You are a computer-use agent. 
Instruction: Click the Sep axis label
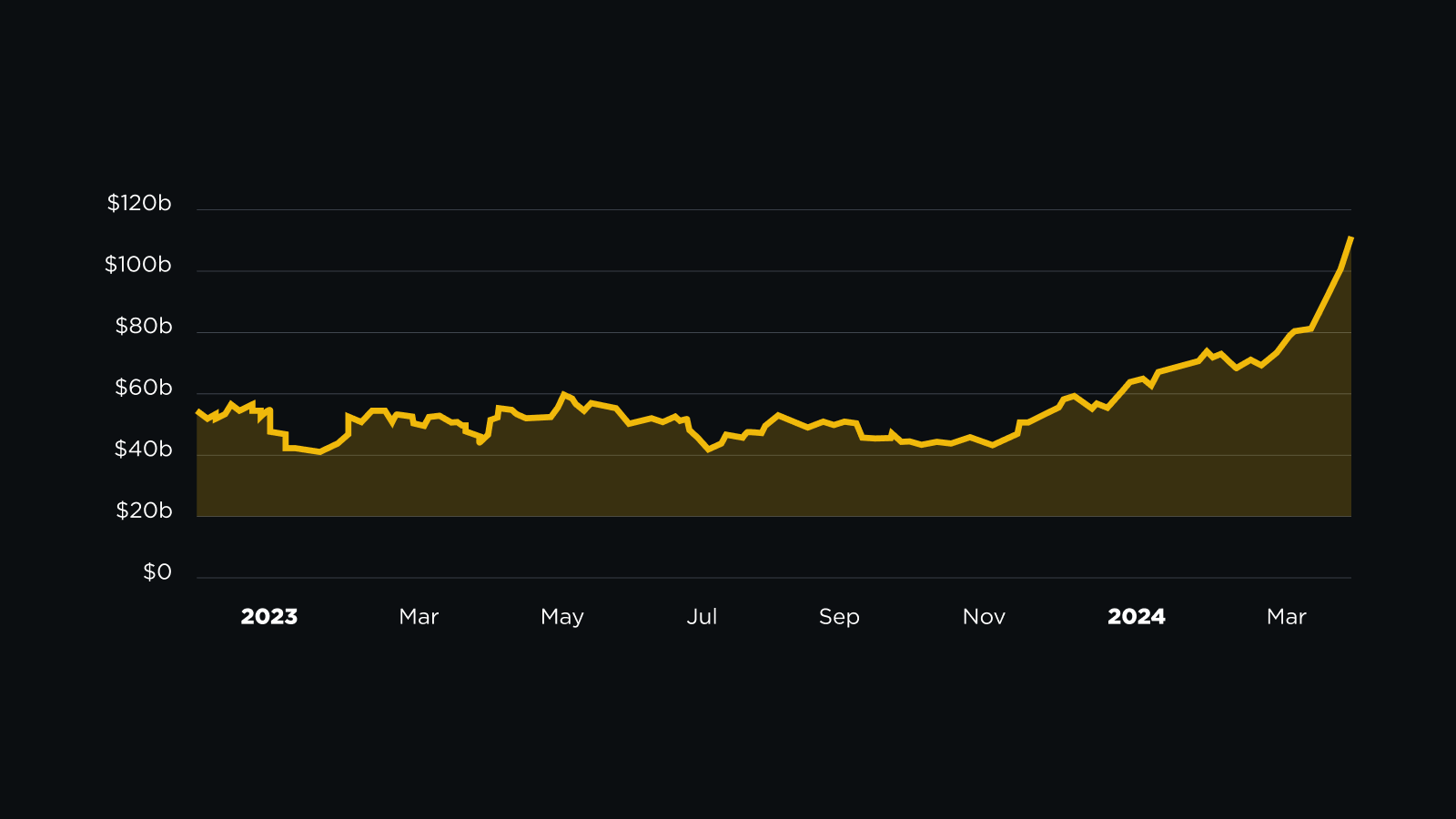pos(840,617)
